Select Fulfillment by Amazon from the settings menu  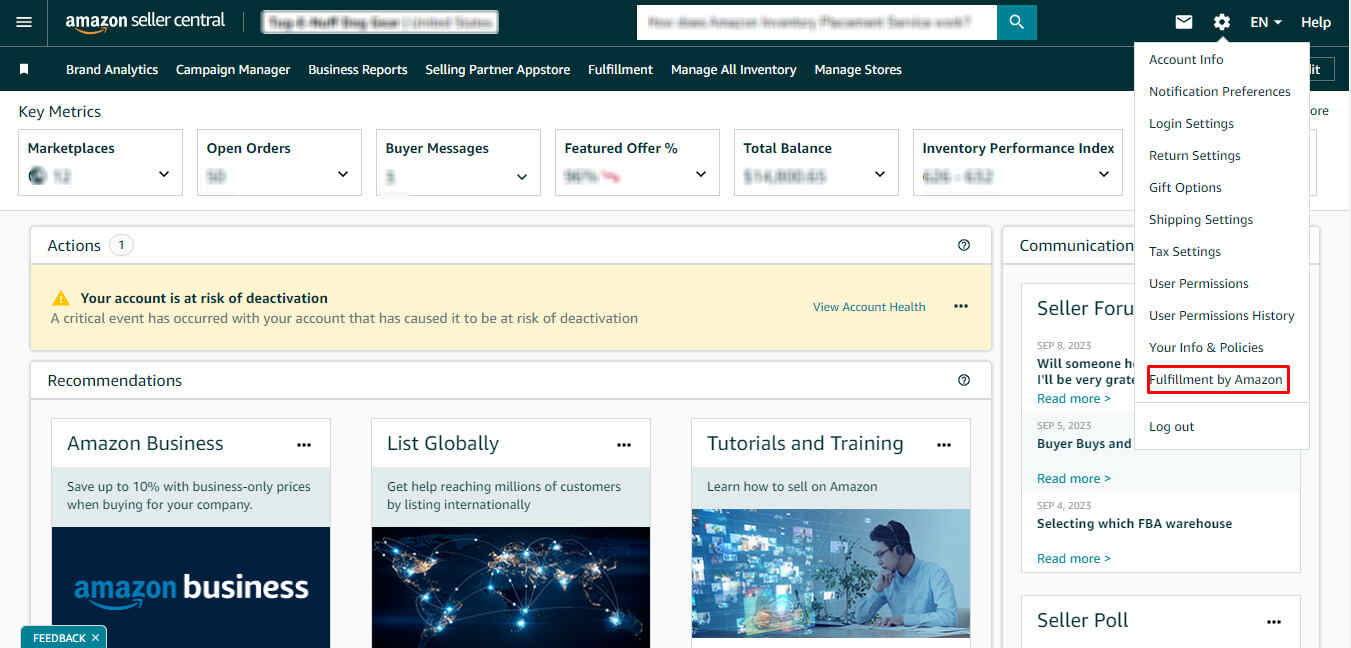coord(1216,379)
